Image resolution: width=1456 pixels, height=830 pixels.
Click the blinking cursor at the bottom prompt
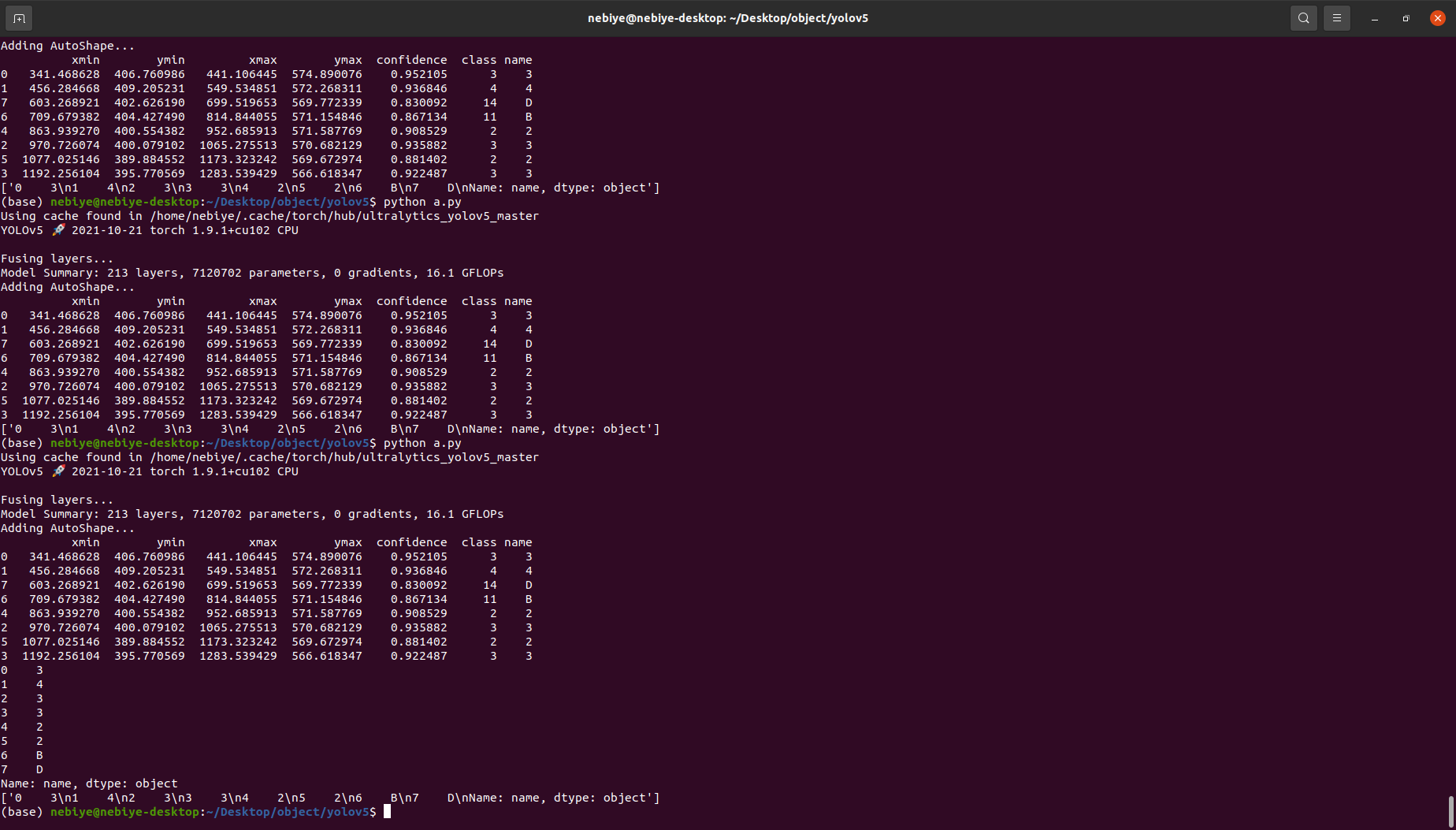point(387,812)
